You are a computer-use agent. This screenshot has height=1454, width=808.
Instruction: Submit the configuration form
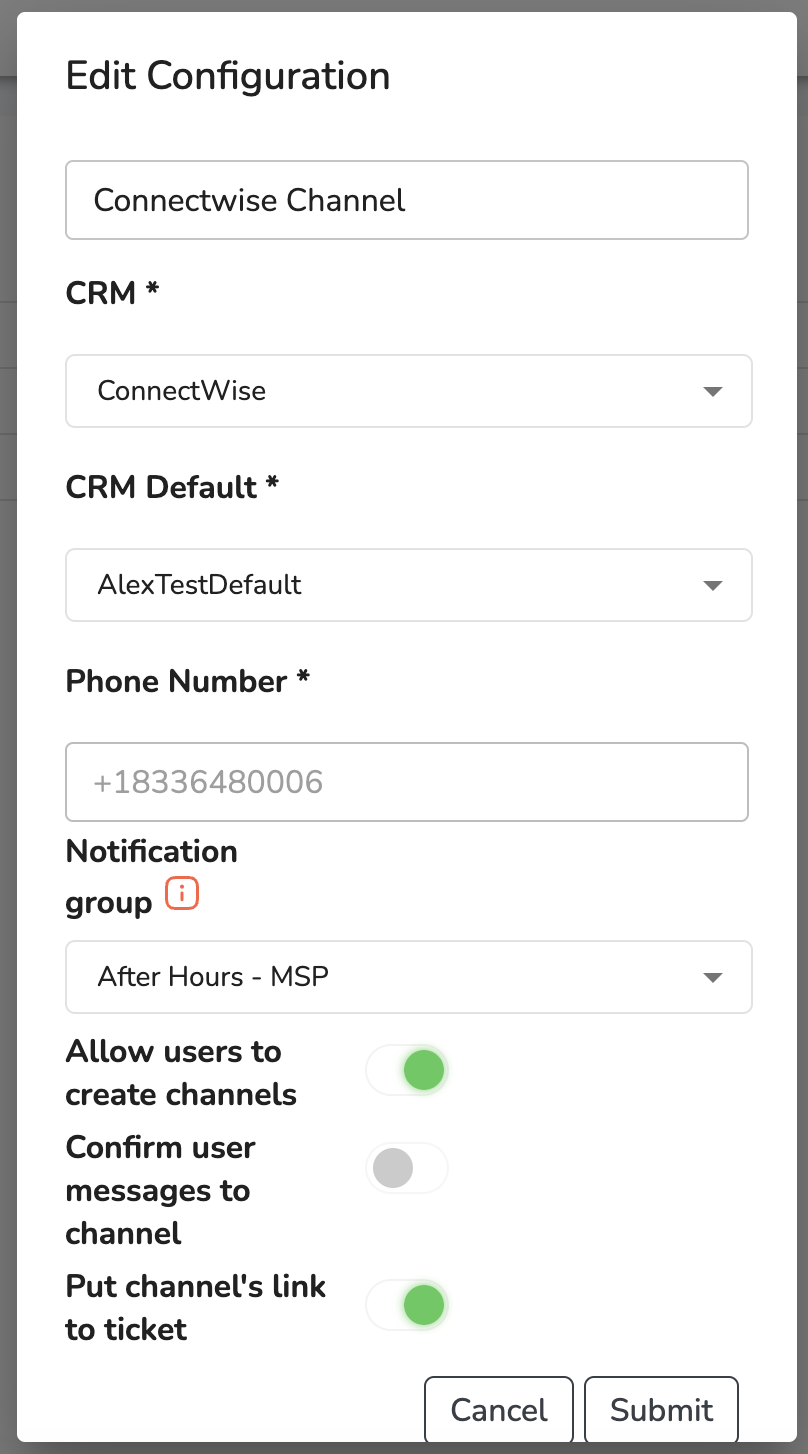(x=661, y=1410)
